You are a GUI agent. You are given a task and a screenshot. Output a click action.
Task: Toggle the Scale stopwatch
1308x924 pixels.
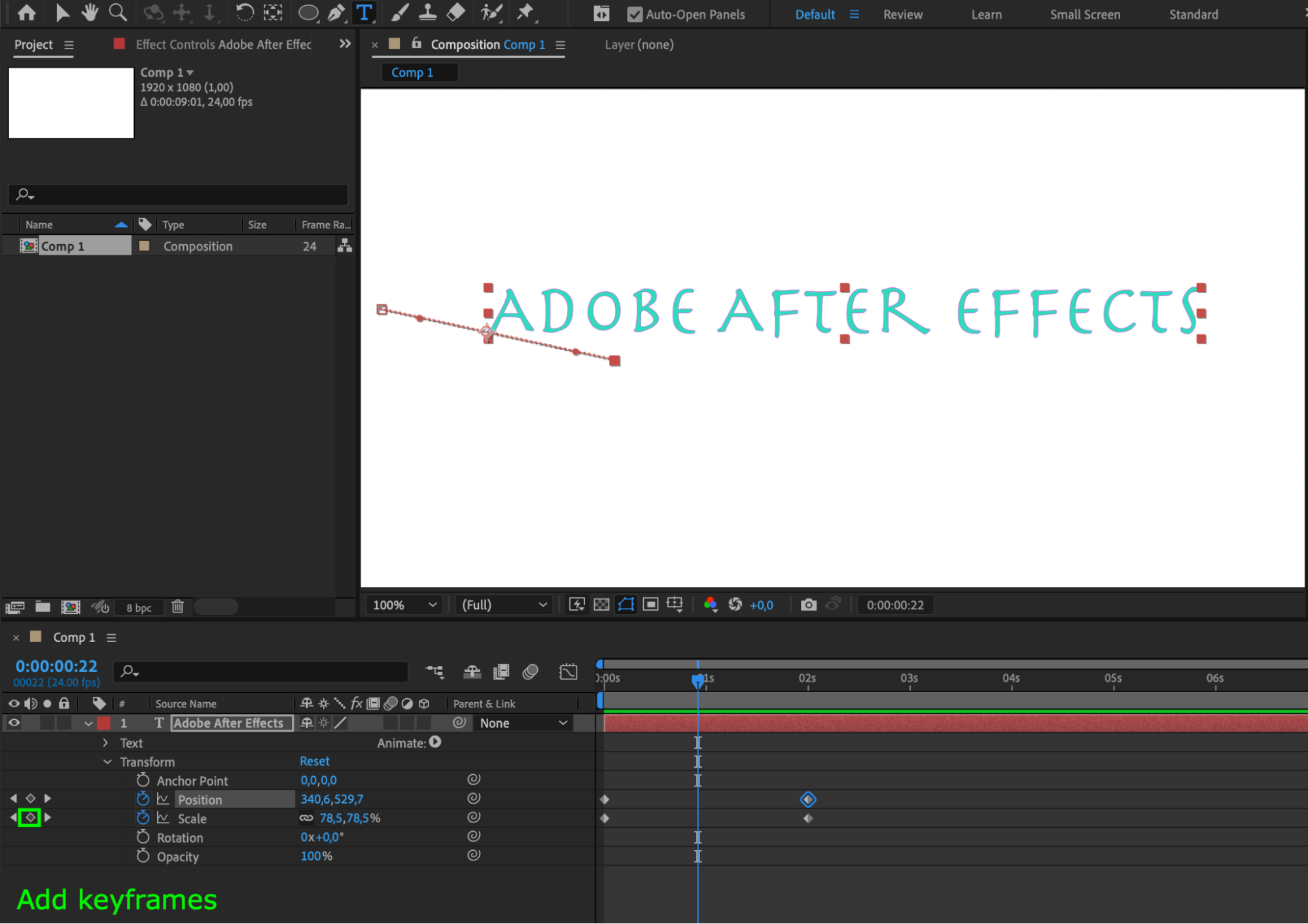coord(143,818)
